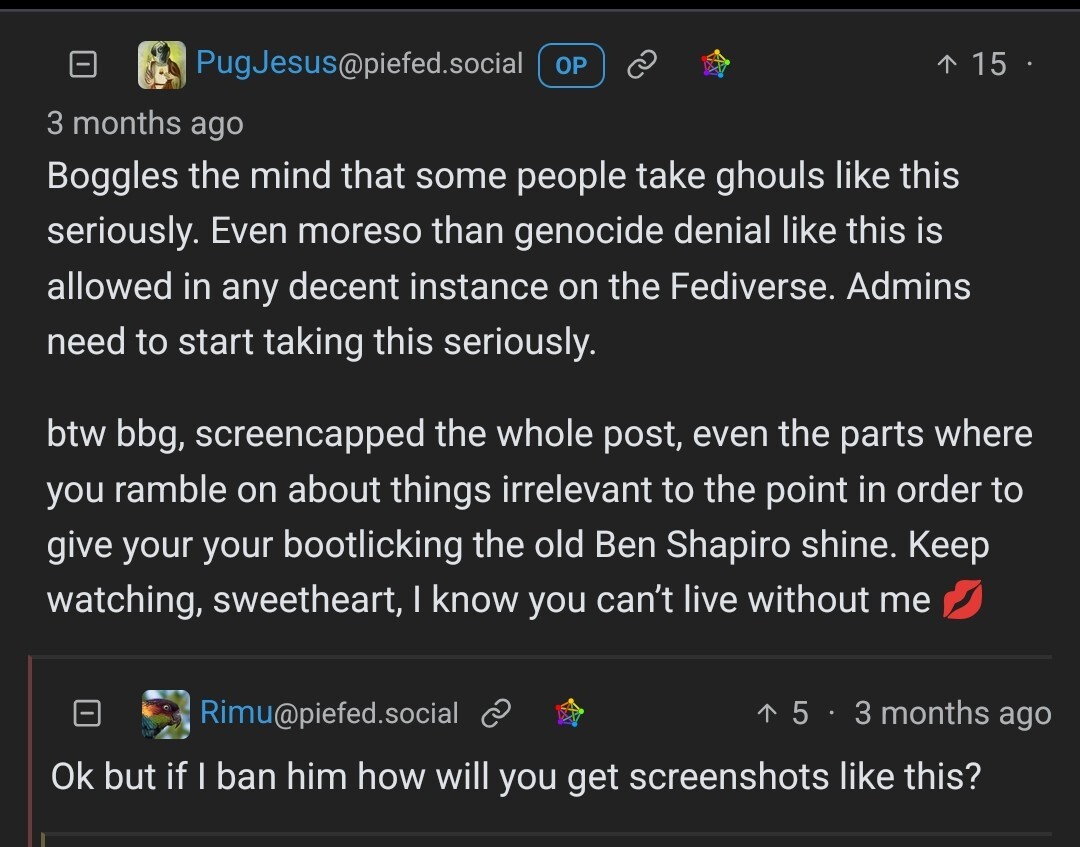
Task: Click the OP badge next to PugJesus
Action: [571, 65]
